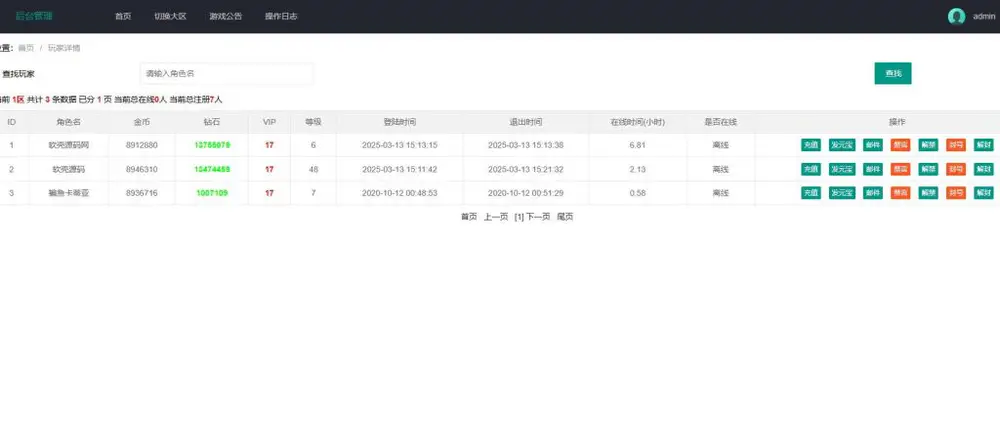Click 解封 for player ID 1
1000x443 pixels.
(983, 145)
